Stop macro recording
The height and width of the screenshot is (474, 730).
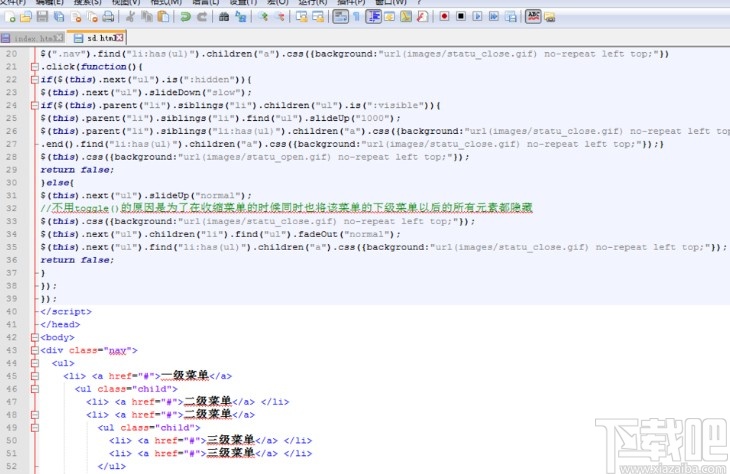(461, 17)
